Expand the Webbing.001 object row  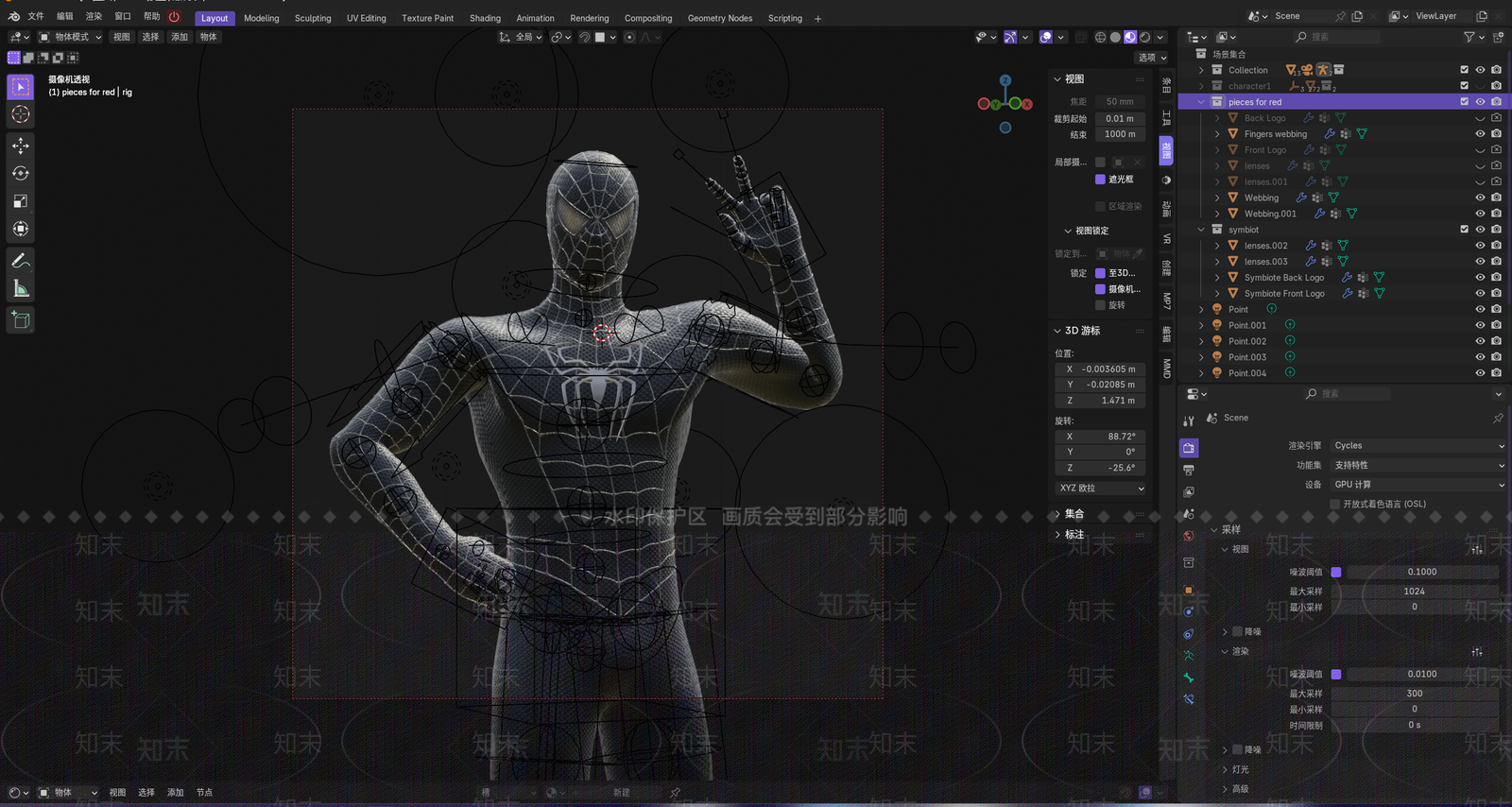click(1217, 214)
